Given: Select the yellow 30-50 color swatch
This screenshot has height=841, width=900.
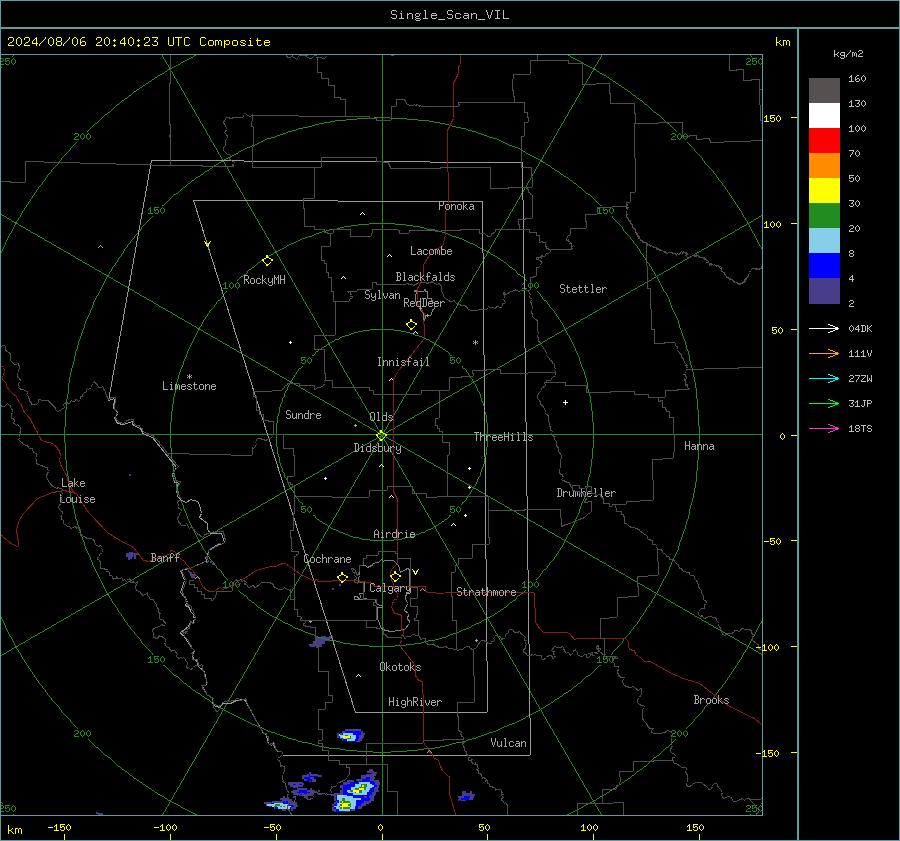Looking at the screenshot, I should [x=824, y=191].
